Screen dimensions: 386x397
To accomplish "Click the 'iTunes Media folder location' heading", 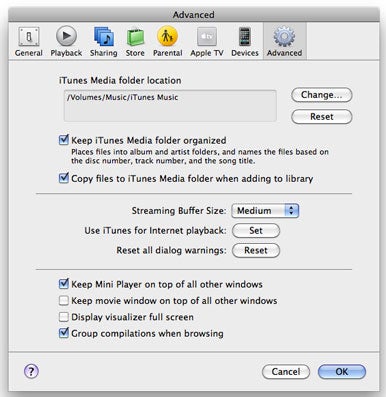I will click(x=120, y=80).
